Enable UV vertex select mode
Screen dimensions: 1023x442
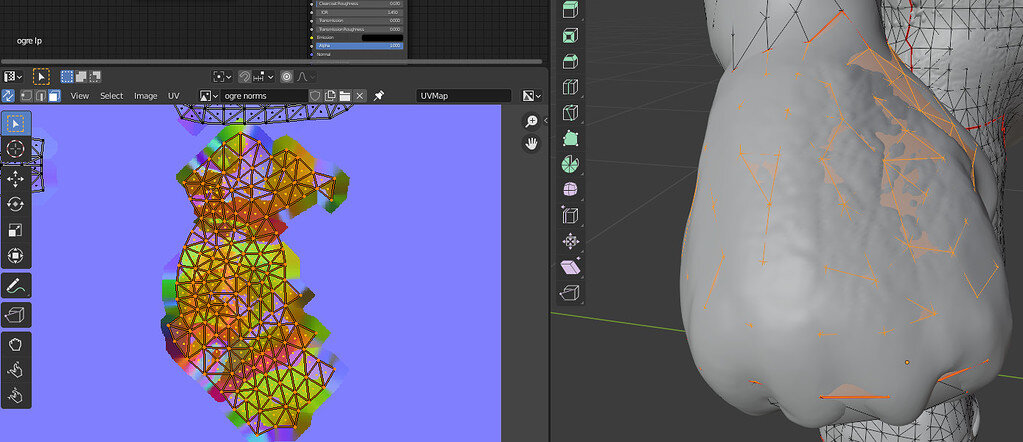tap(27, 96)
